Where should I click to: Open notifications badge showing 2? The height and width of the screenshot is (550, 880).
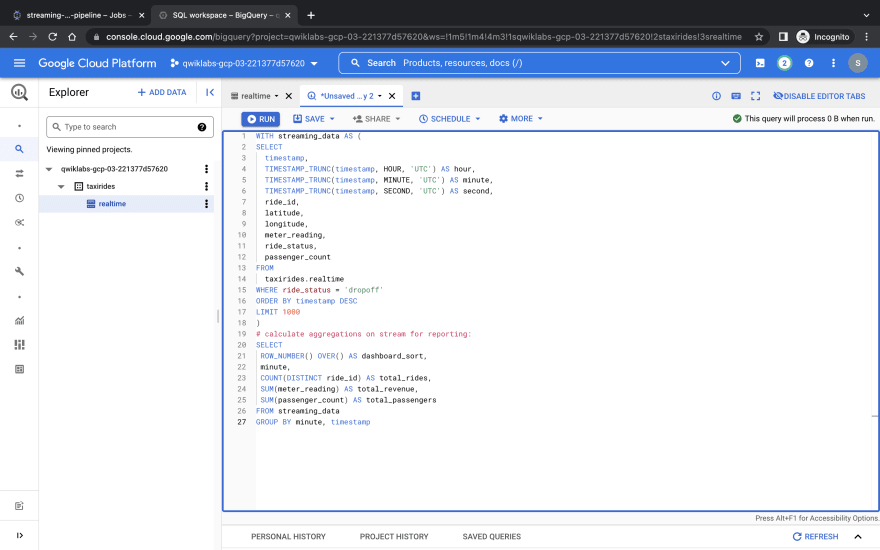(784, 63)
